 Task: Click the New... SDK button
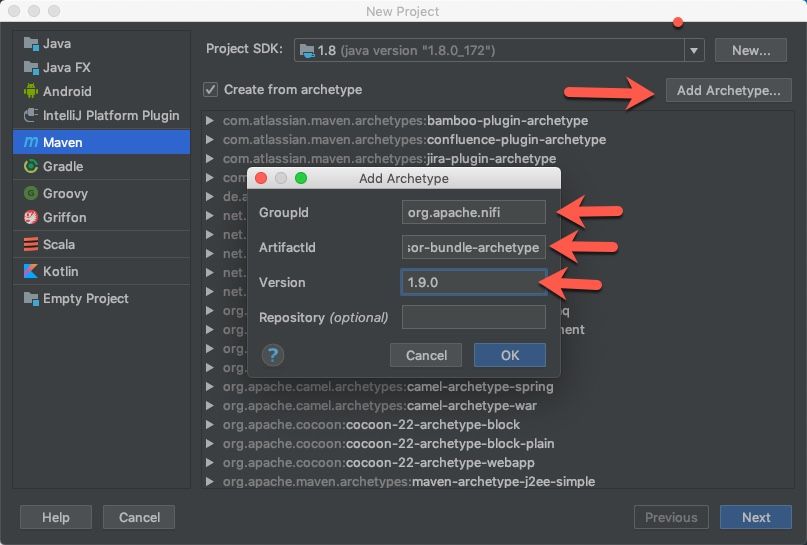pyautogui.click(x=751, y=50)
